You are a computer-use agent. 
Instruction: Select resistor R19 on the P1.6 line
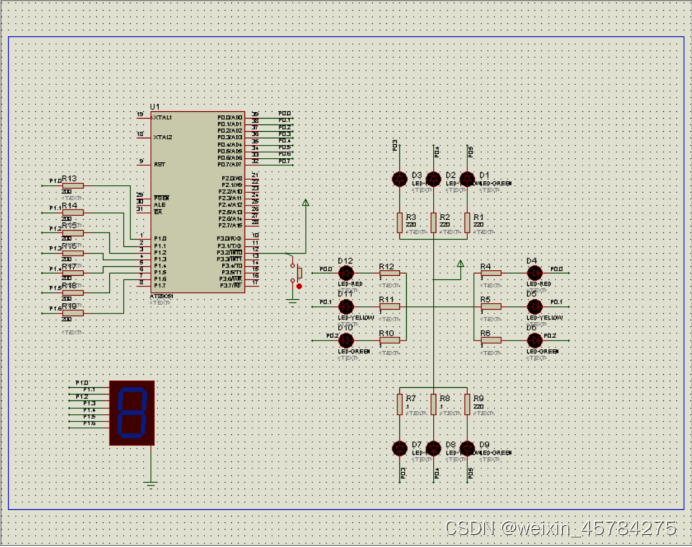coord(73,313)
